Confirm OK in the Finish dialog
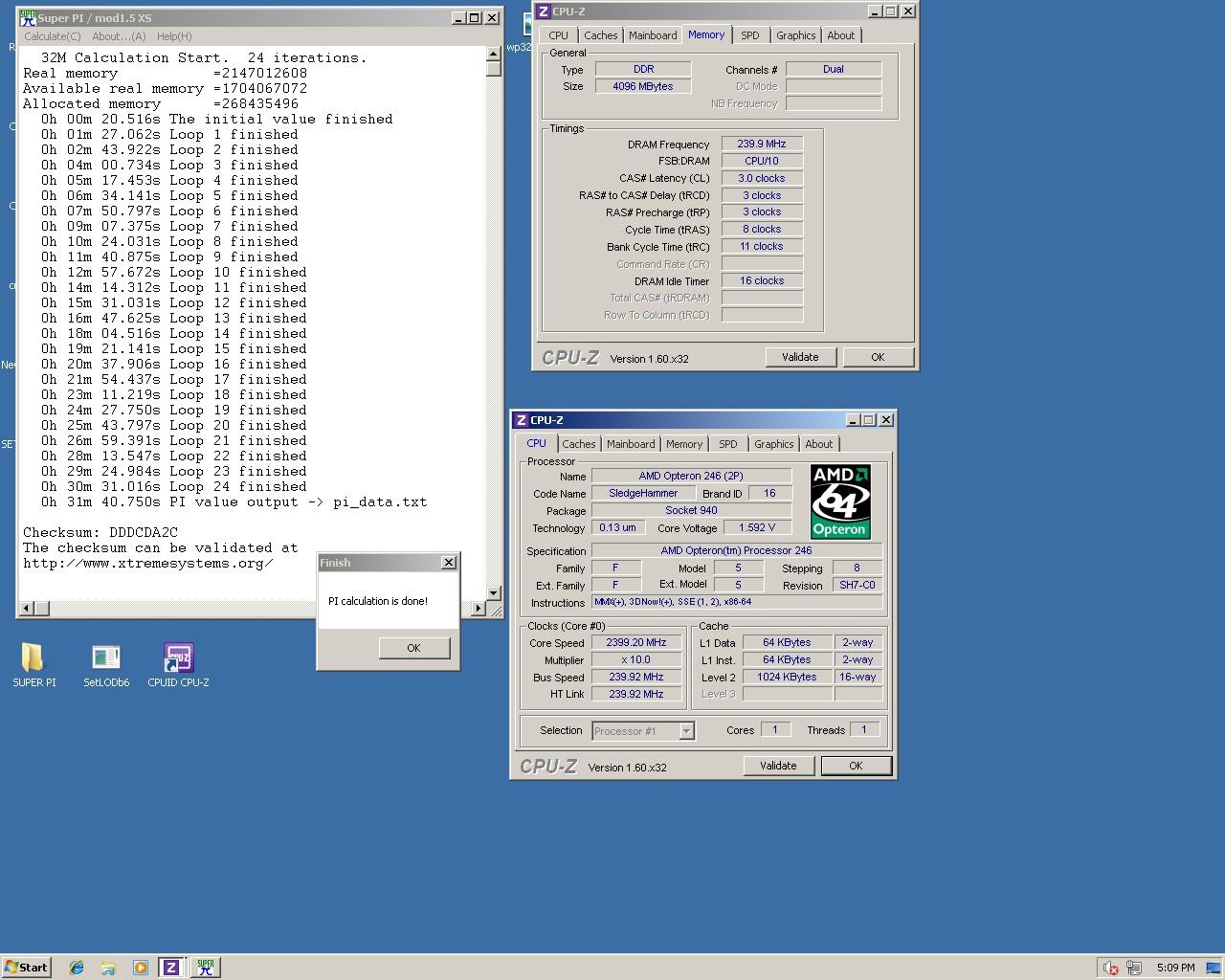 click(413, 648)
